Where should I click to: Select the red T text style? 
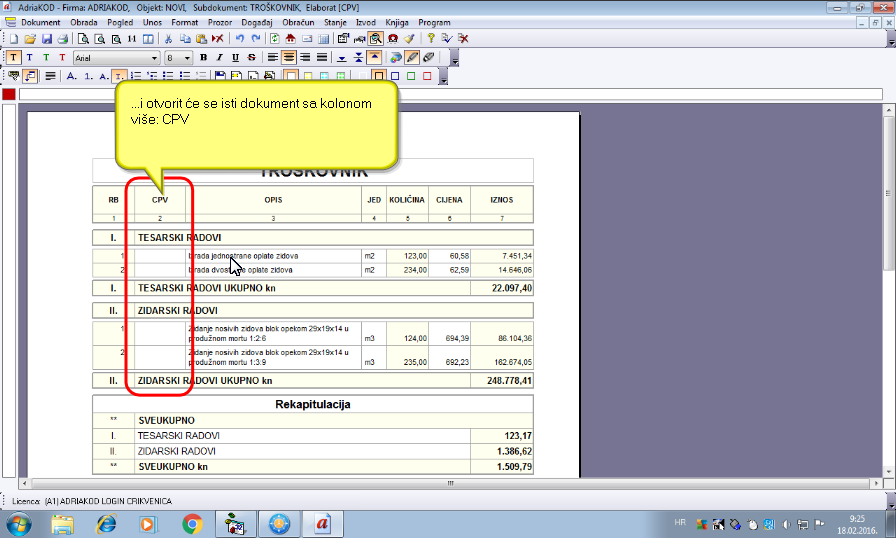pos(62,58)
